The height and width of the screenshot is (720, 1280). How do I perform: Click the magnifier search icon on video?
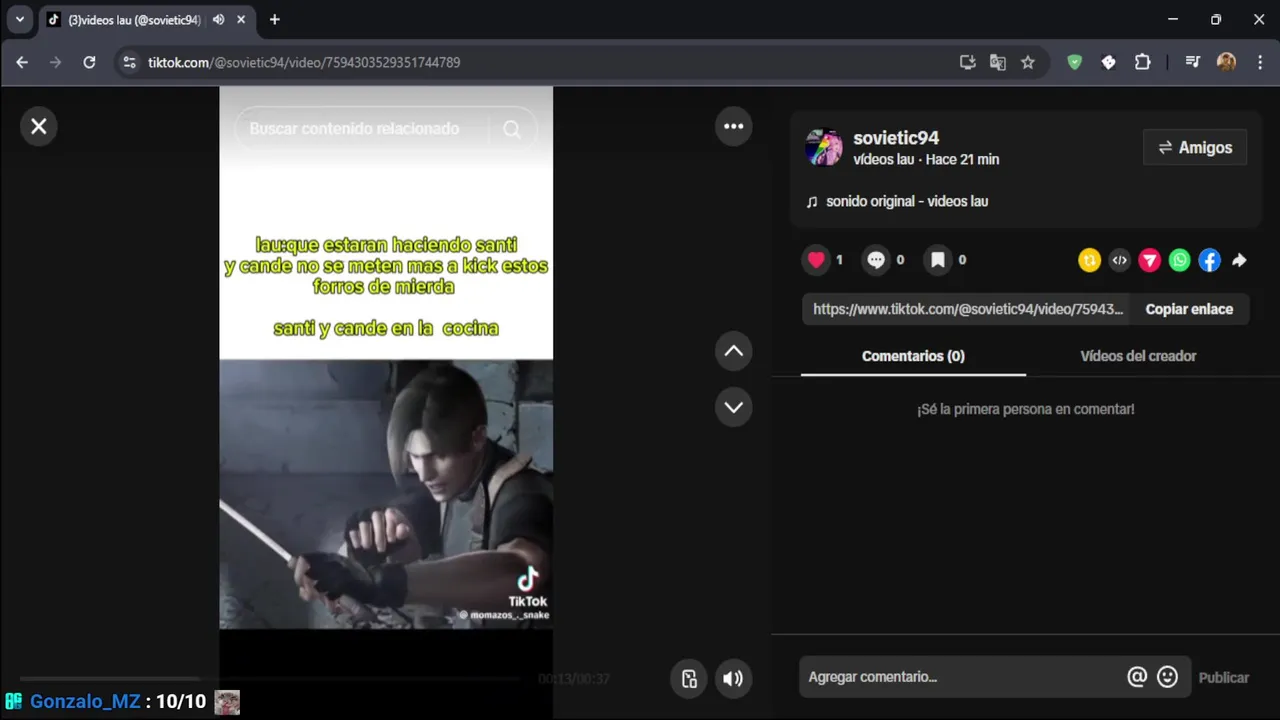[x=512, y=129]
